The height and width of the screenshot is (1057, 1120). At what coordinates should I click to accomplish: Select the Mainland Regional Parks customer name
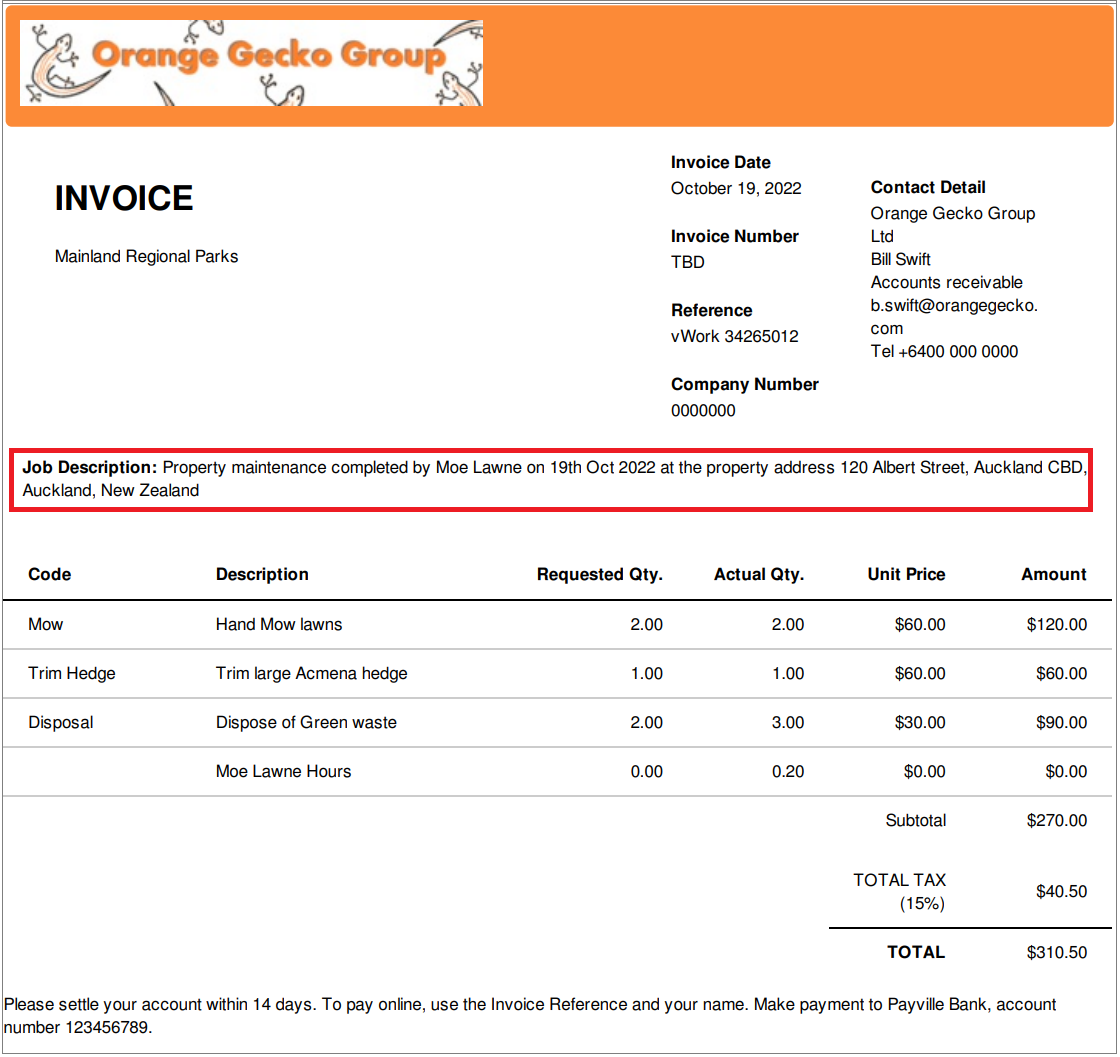(146, 256)
